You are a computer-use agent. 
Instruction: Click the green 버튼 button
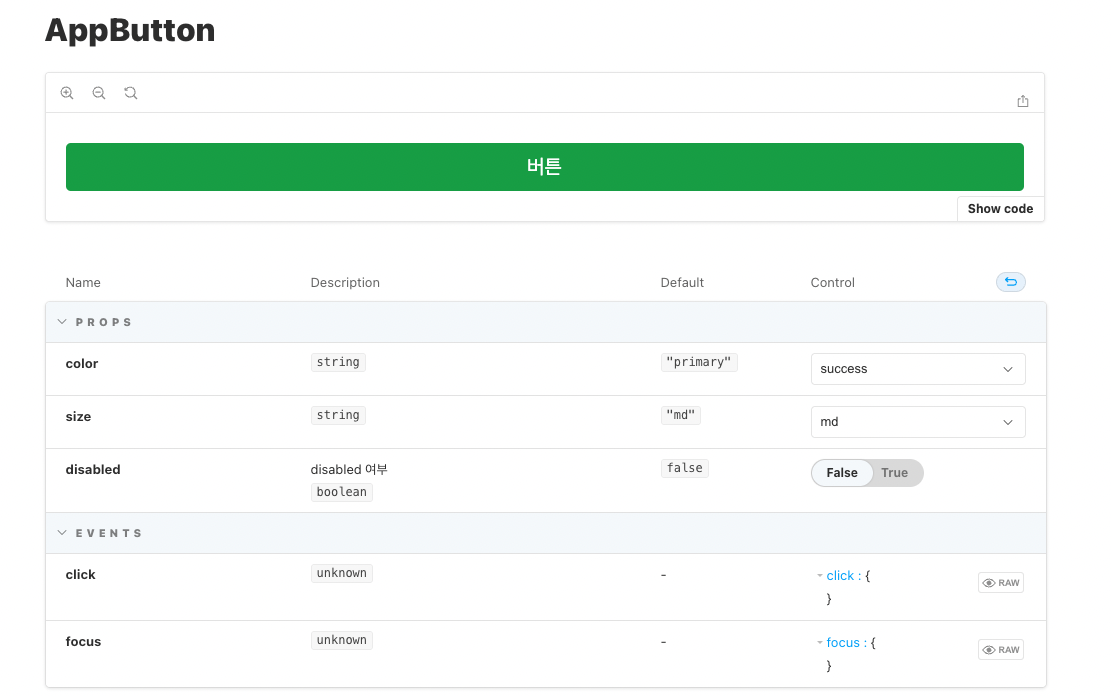click(544, 167)
